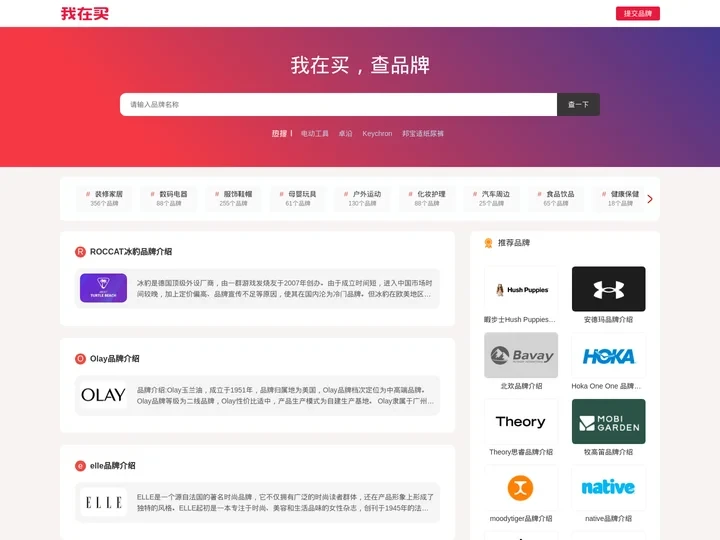Focus the brand name search field
This screenshot has width=720, height=540.
[338, 105]
